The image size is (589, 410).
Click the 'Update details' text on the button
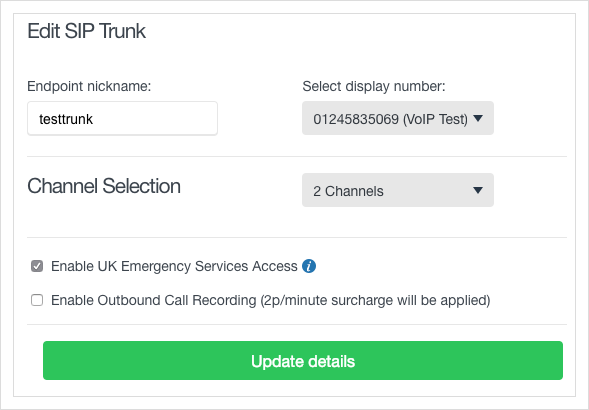pyautogui.click(x=303, y=361)
